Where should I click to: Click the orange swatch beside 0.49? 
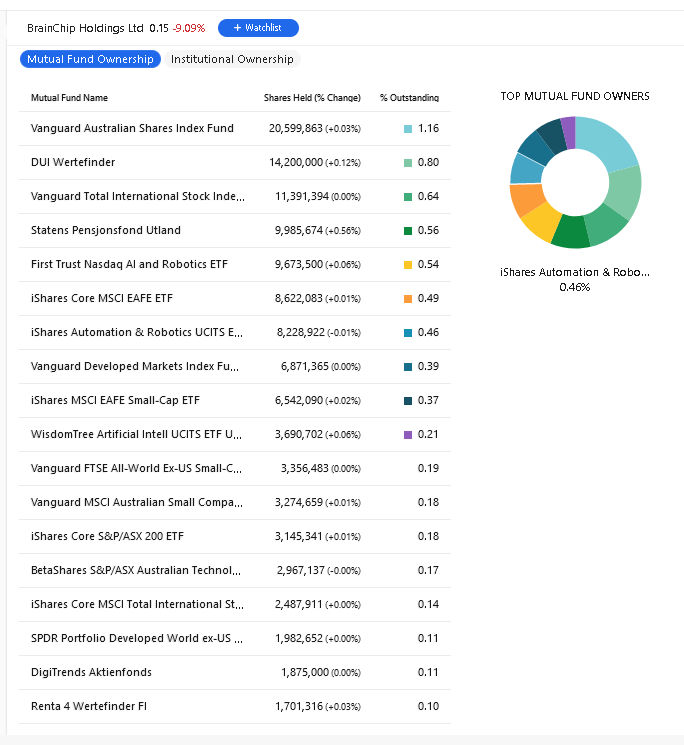click(408, 299)
